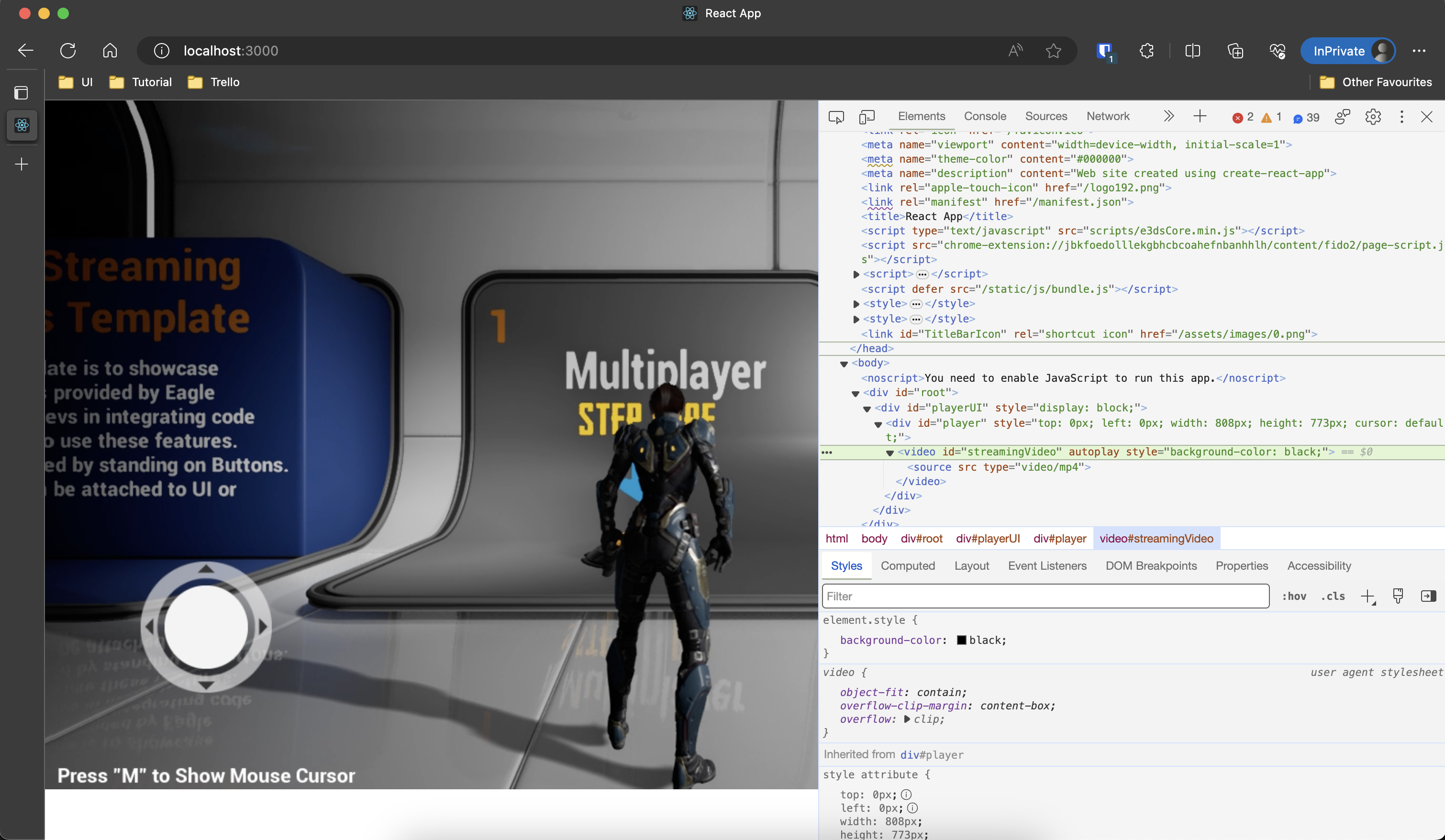Open the Collections icon
The height and width of the screenshot is (840, 1445).
tap(1235, 51)
